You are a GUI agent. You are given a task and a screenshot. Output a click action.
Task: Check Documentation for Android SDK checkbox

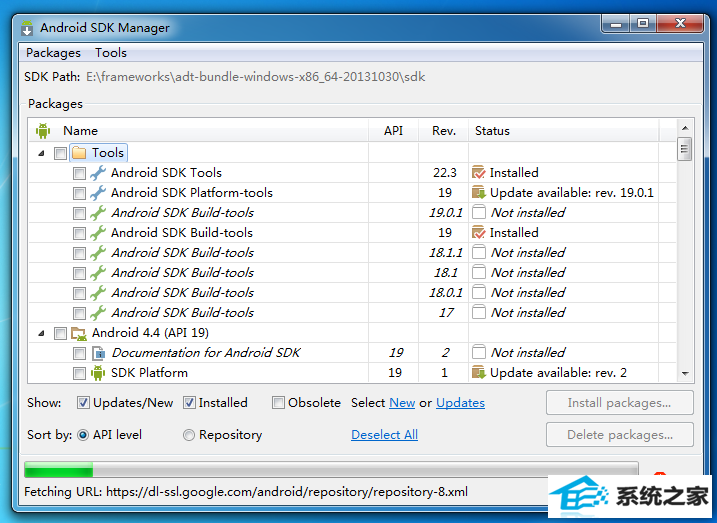(79, 353)
